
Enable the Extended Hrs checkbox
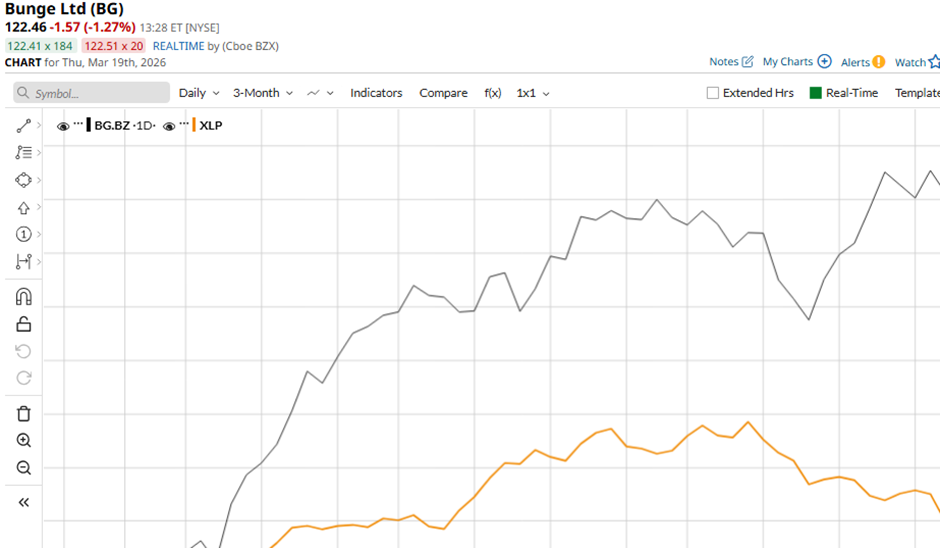tap(712, 93)
